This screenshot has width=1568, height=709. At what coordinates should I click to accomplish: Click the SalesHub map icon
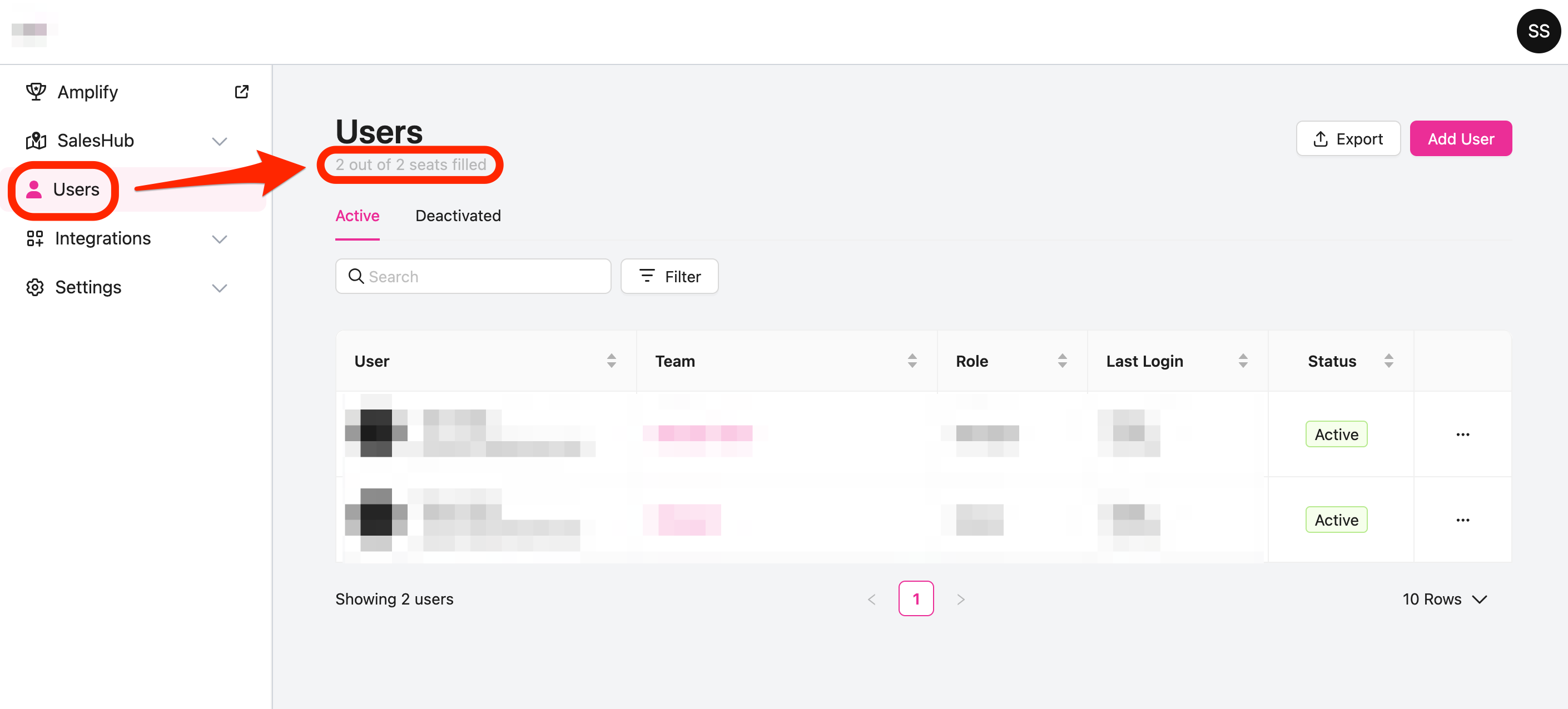tap(36, 141)
